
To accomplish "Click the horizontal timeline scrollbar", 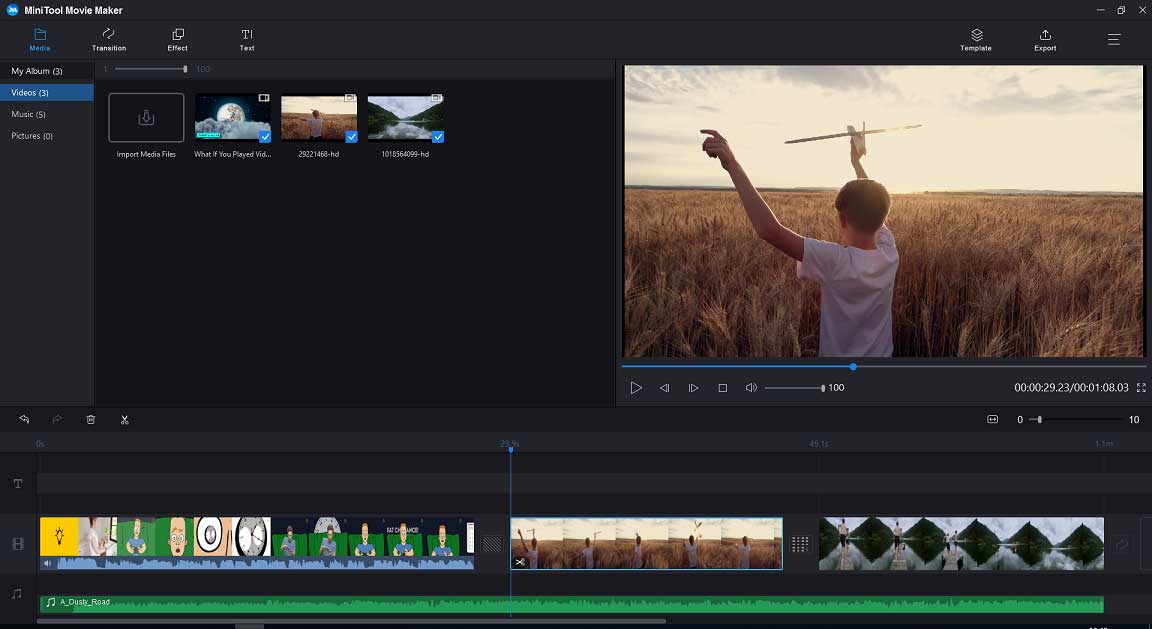I will [x=351, y=622].
